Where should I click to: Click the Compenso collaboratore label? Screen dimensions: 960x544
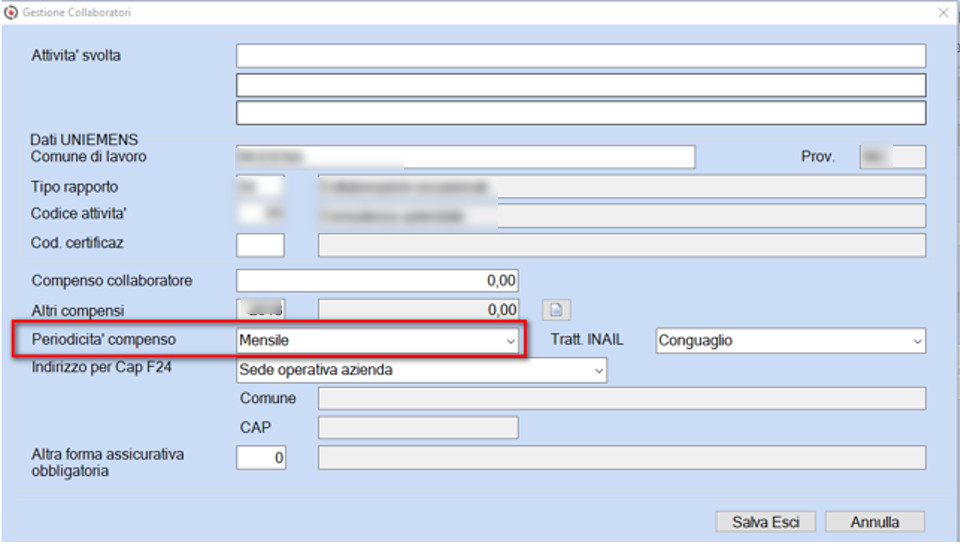tap(111, 281)
